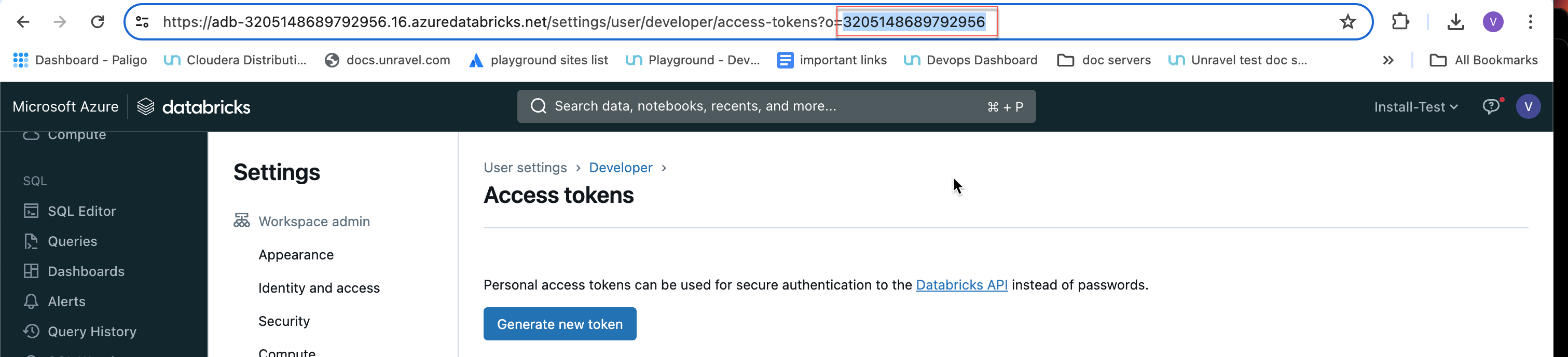This screenshot has height=357, width=1568.
Task: Click the browser back arrow
Action: click(x=23, y=22)
